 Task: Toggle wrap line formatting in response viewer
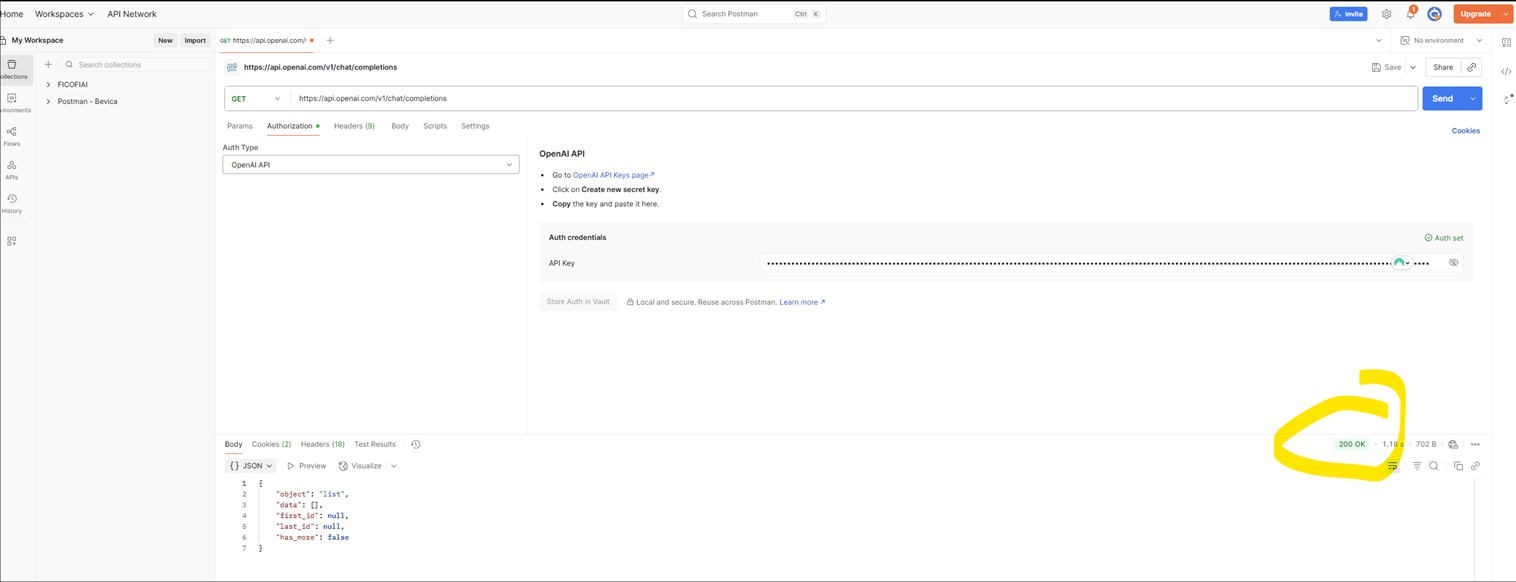click(1393, 466)
